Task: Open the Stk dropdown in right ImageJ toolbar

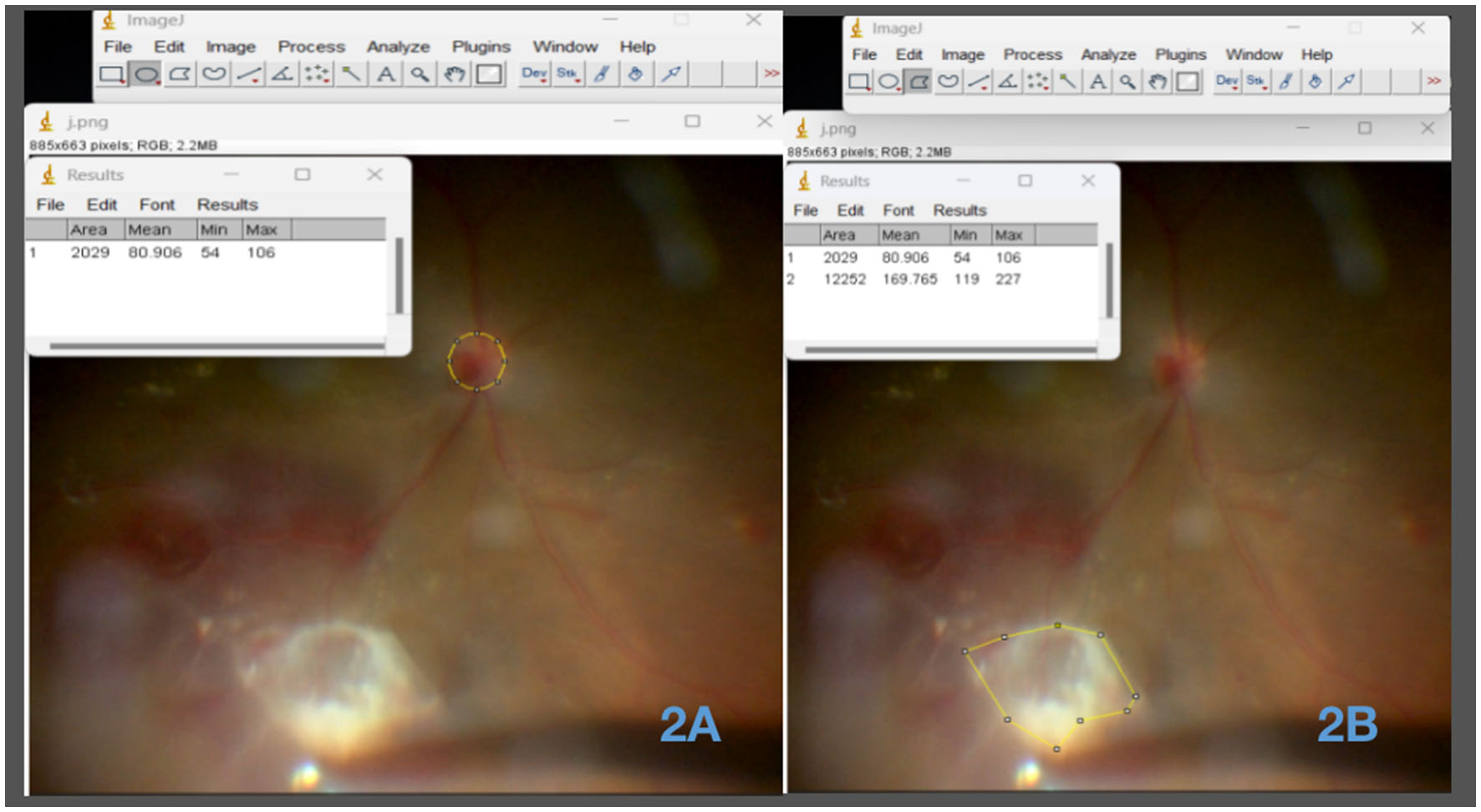Action: coord(1256,81)
